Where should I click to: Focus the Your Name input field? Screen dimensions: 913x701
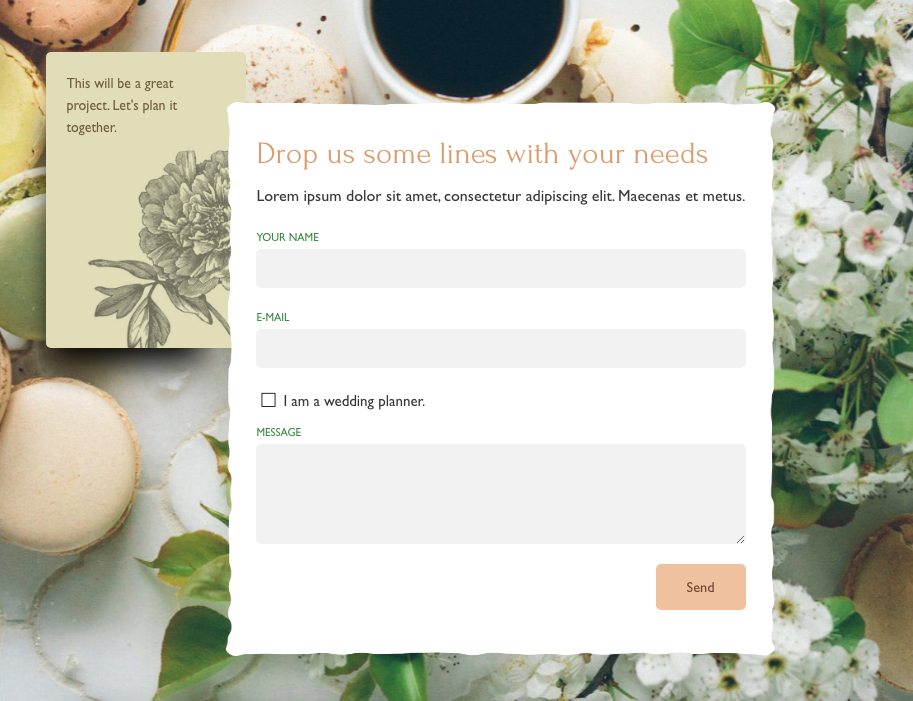pos(501,268)
